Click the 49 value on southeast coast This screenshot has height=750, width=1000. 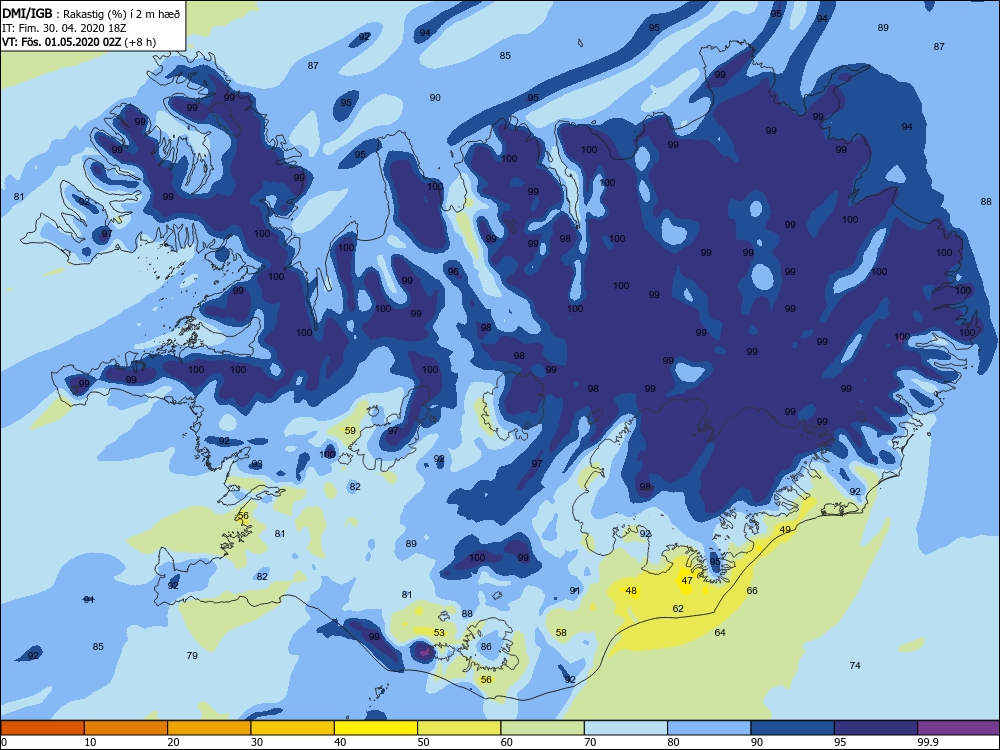[785, 529]
